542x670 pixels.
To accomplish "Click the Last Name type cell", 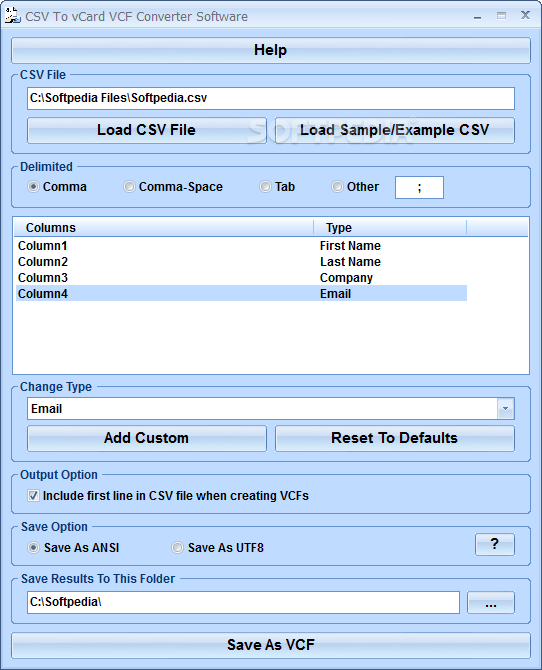I will tap(350, 262).
